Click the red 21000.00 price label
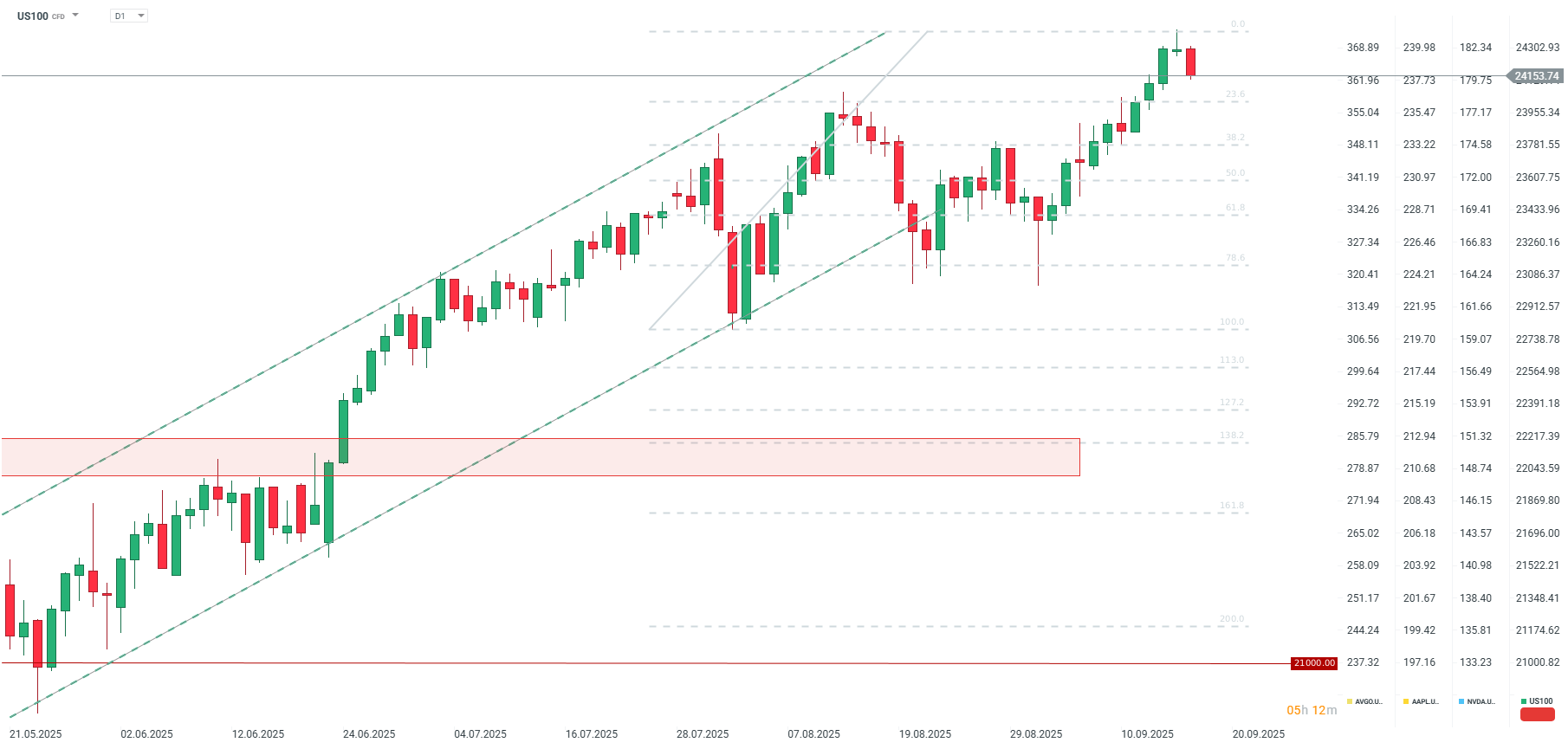Screen dimensions: 1568x749 (x=1314, y=663)
